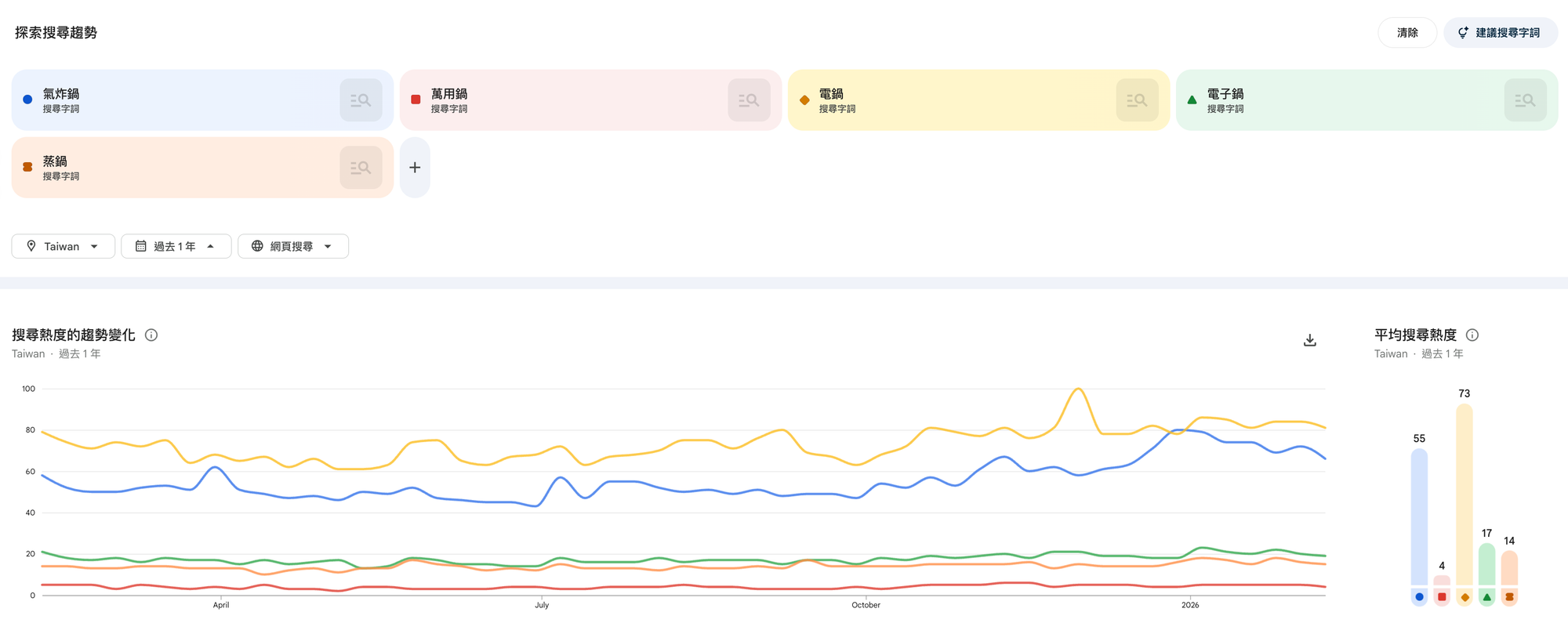Click the location pin icon in Taiwan filter
This screenshot has height=623, width=1568.
point(32,245)
